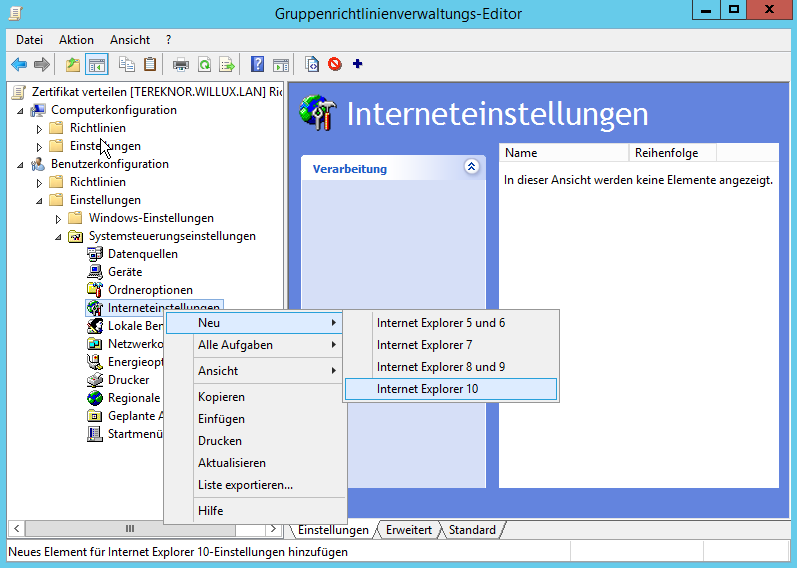Choose Internet Explorer 7 in submenu

451,345
